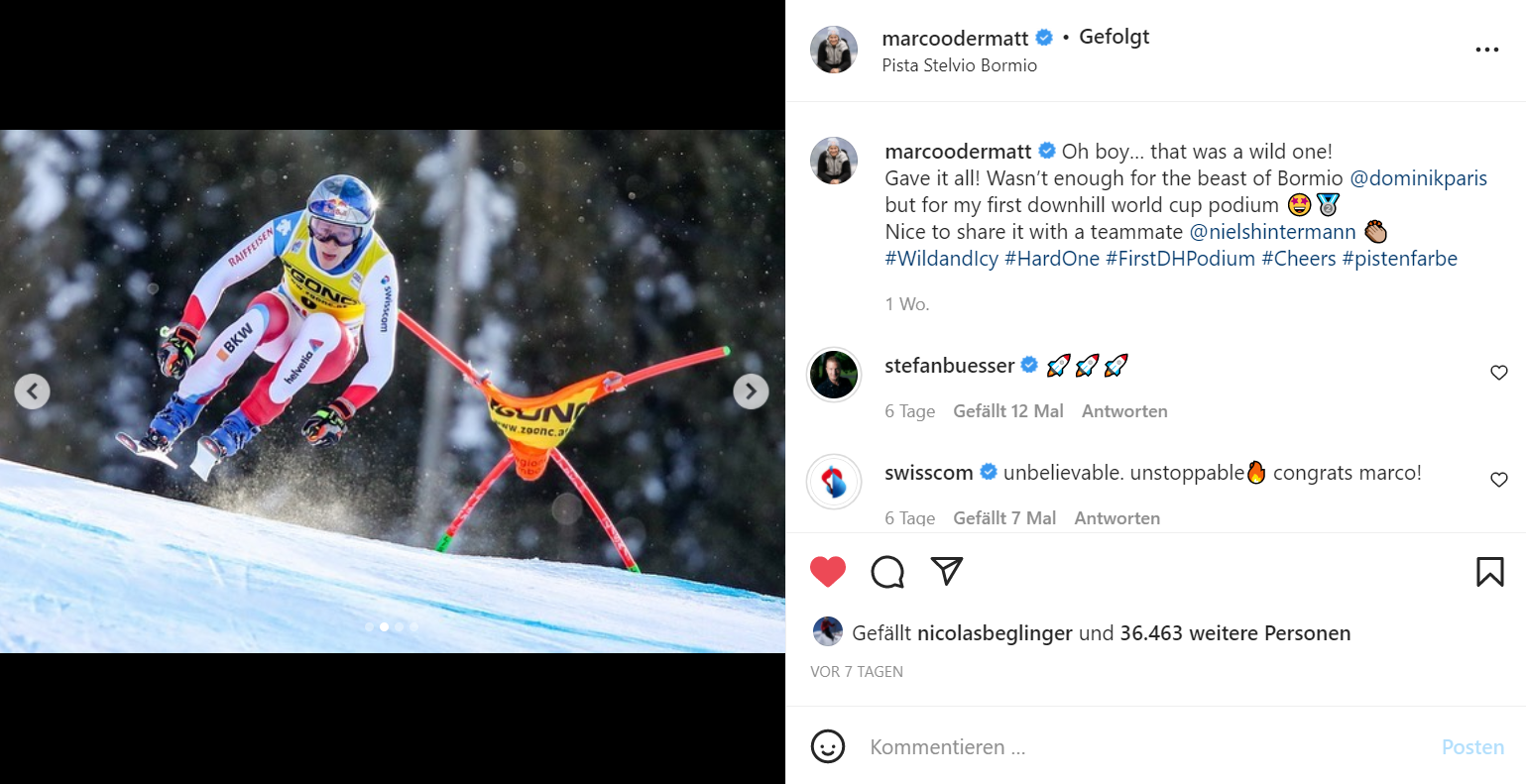Reply to stefanbuesser's comment

[1124, 411]
